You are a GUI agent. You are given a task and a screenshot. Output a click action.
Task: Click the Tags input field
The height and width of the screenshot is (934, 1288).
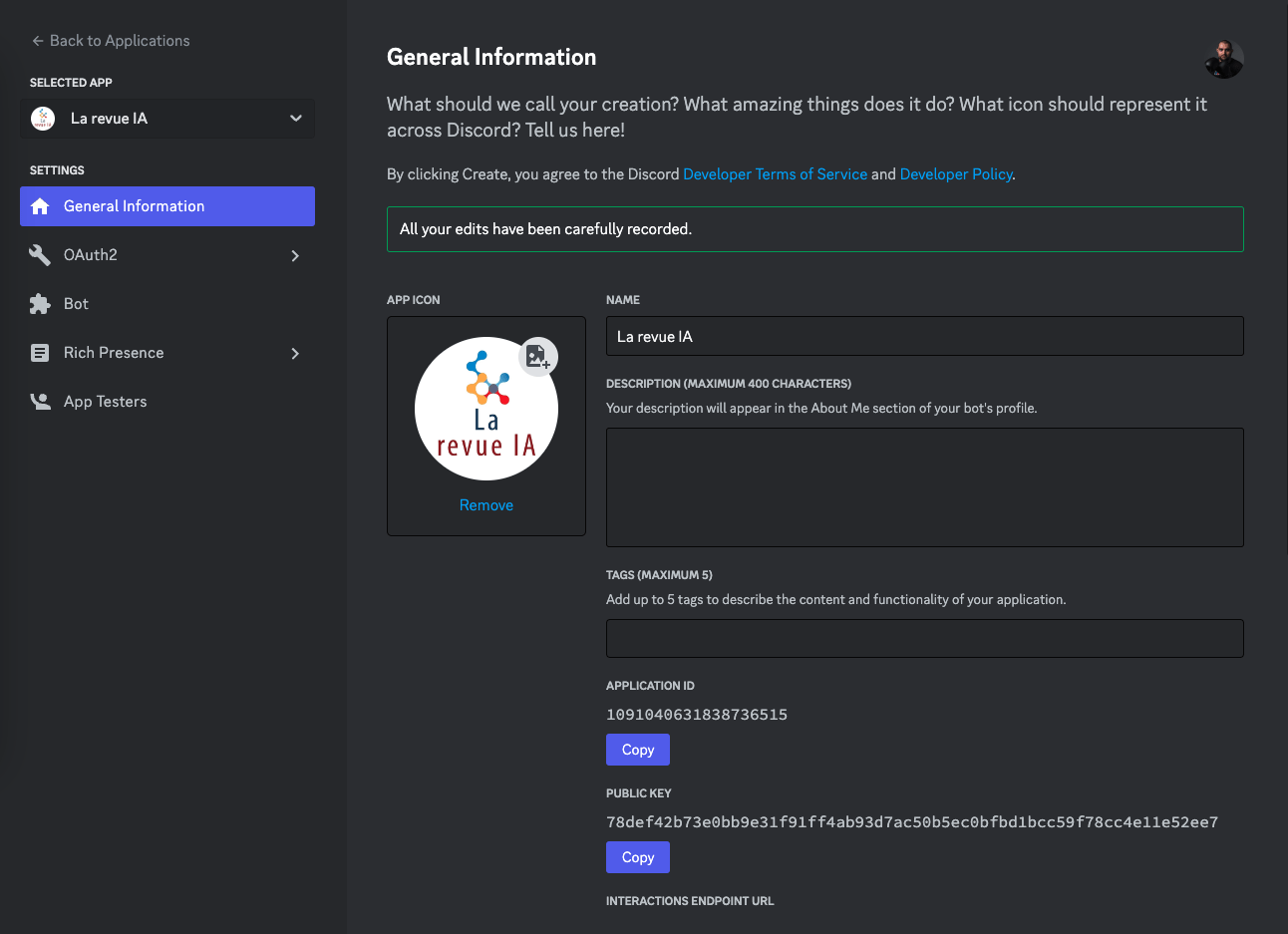[924, 638]
